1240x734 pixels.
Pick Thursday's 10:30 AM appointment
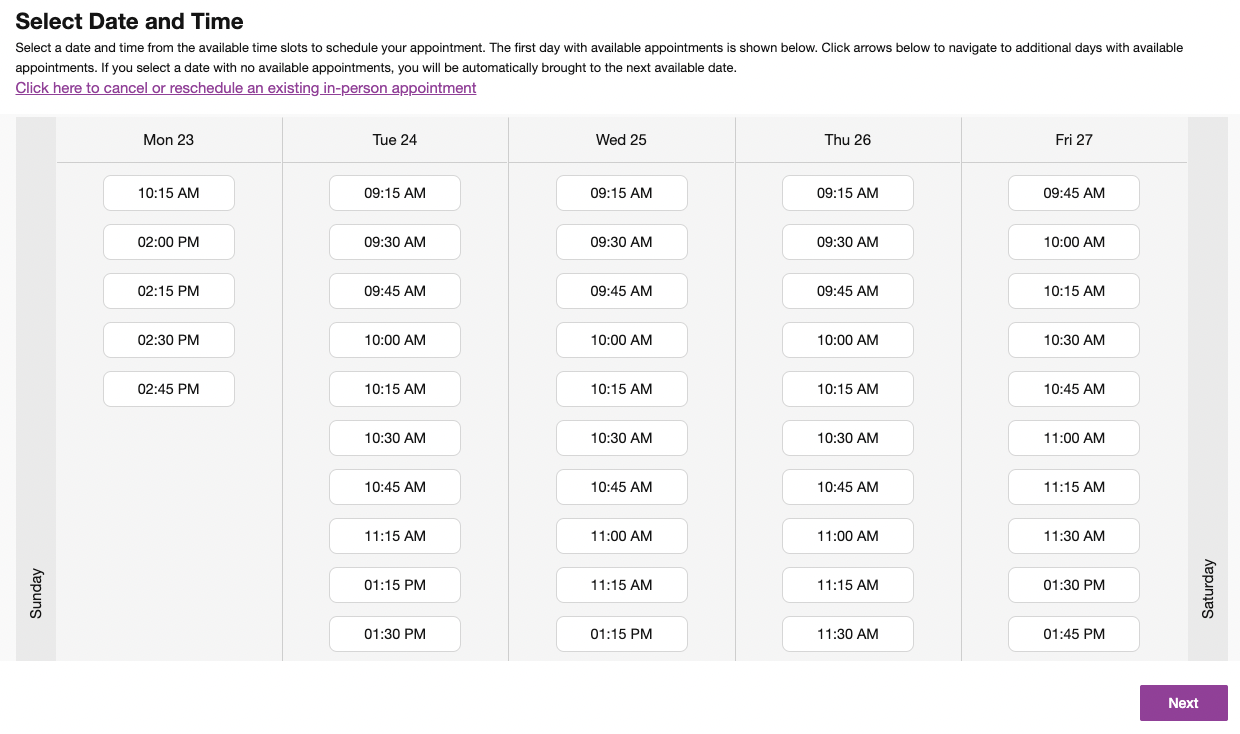[x=848, y=438]
